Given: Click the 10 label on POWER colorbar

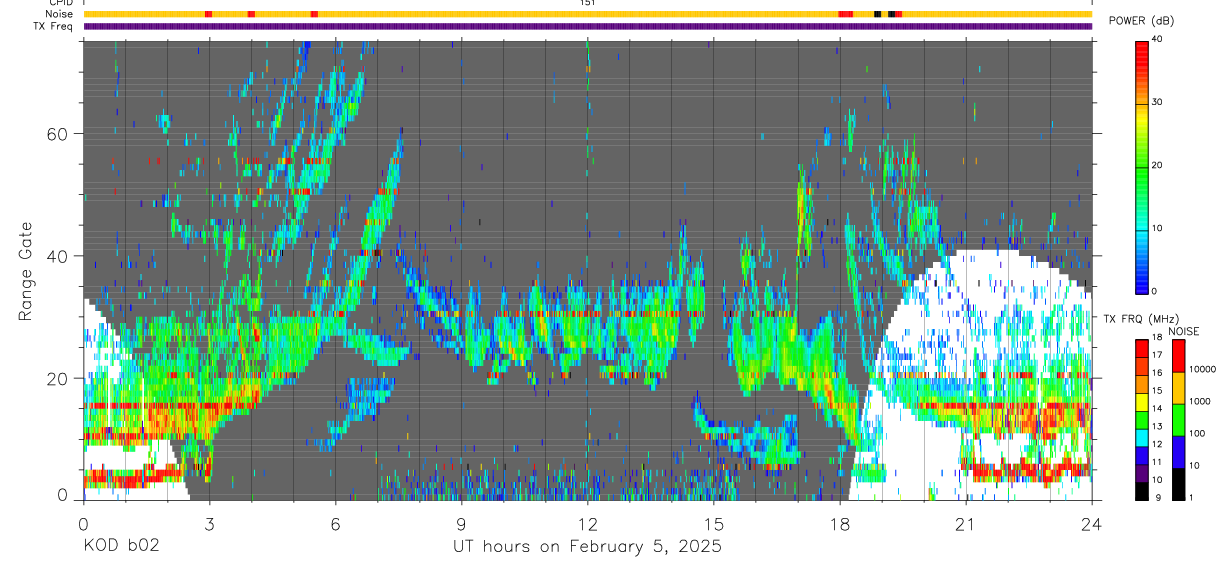Looking at the screenshot, I should [x=1156, y=228].
